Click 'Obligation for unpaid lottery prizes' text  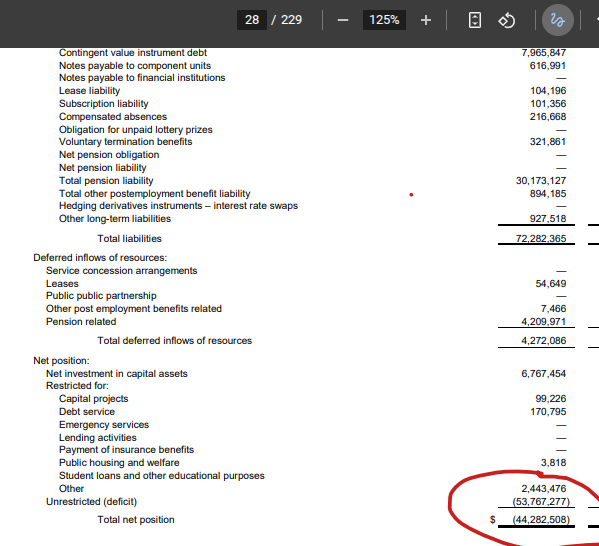(x=136, y=130)
